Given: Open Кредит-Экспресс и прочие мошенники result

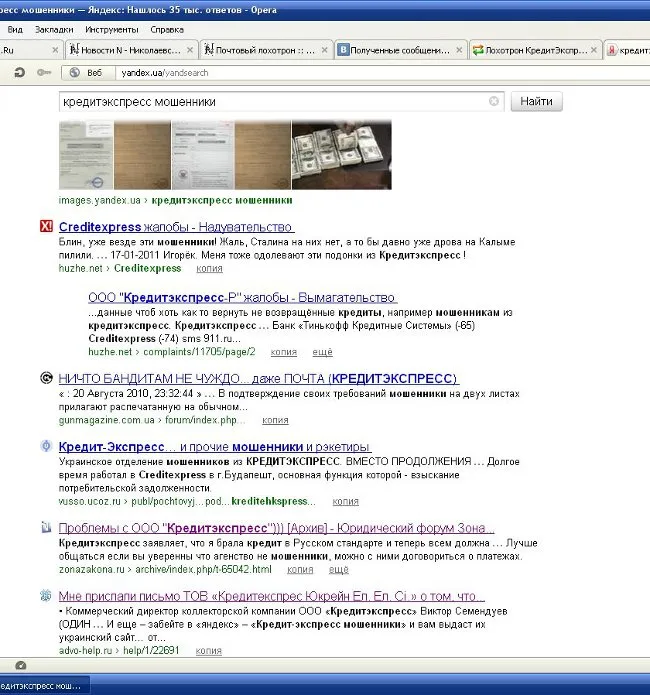Looking at the screenshot, I should coord(215,447).
